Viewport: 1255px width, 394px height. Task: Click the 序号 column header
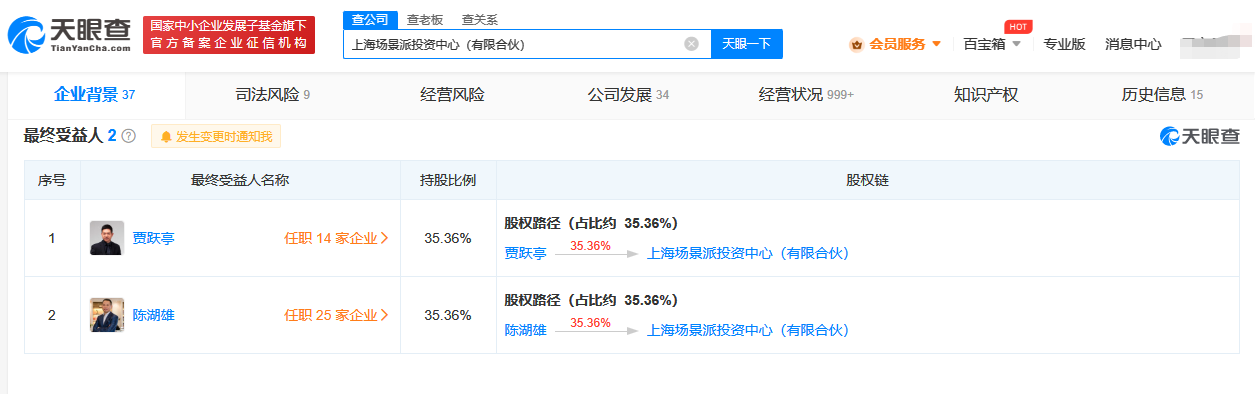(x=52, y=181)
